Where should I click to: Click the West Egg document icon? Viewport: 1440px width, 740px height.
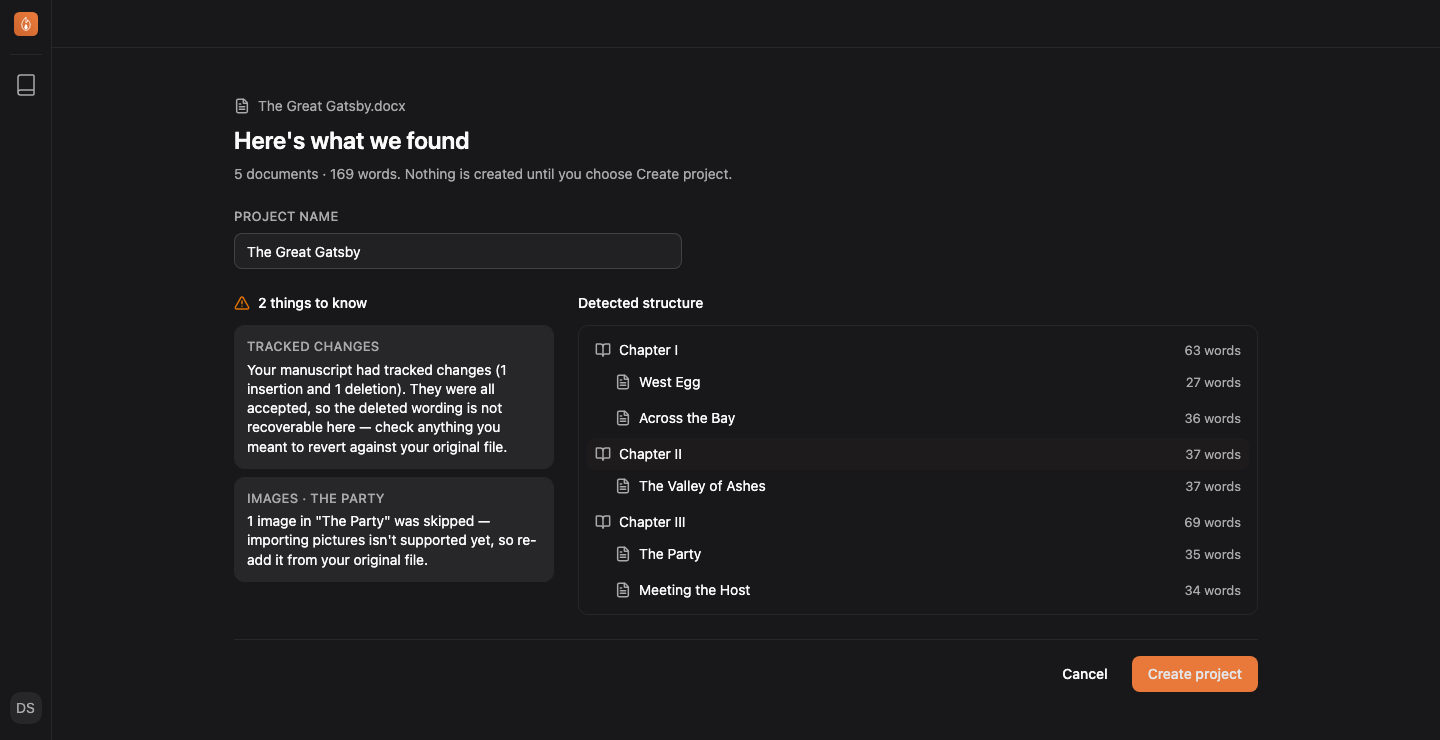click(x=623, y=382)
